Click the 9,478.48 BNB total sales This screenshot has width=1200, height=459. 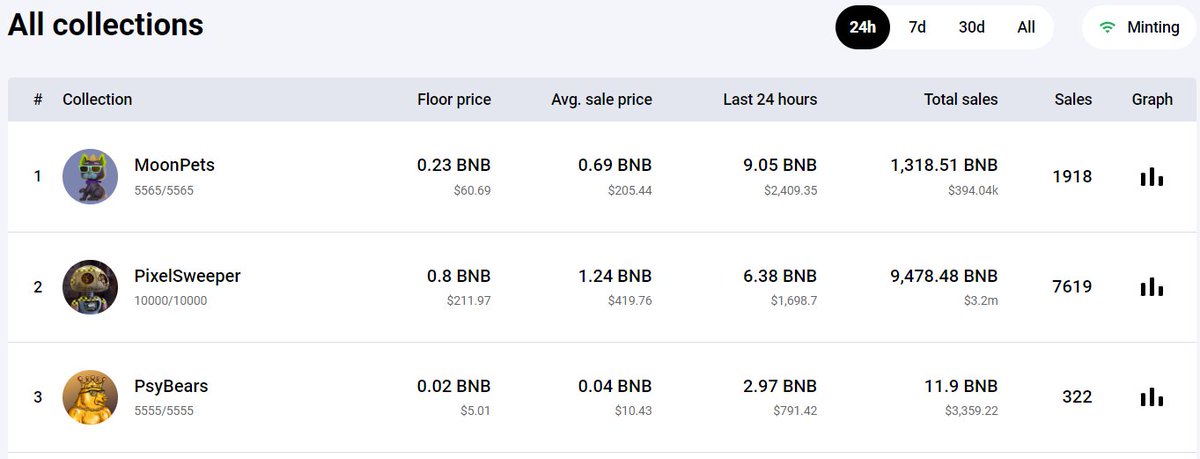pos(944,275)
